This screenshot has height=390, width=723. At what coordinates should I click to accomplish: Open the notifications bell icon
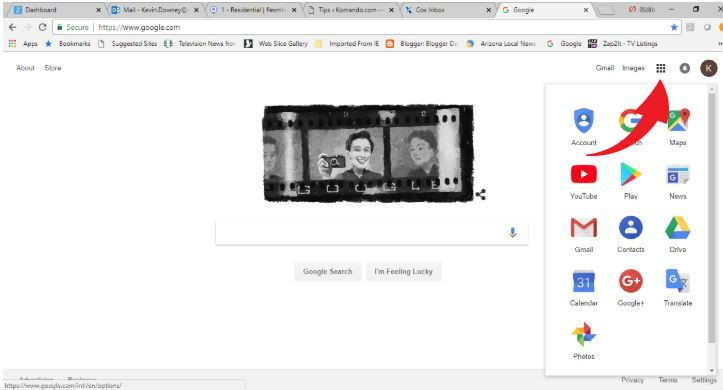click(x=685, y=68)
